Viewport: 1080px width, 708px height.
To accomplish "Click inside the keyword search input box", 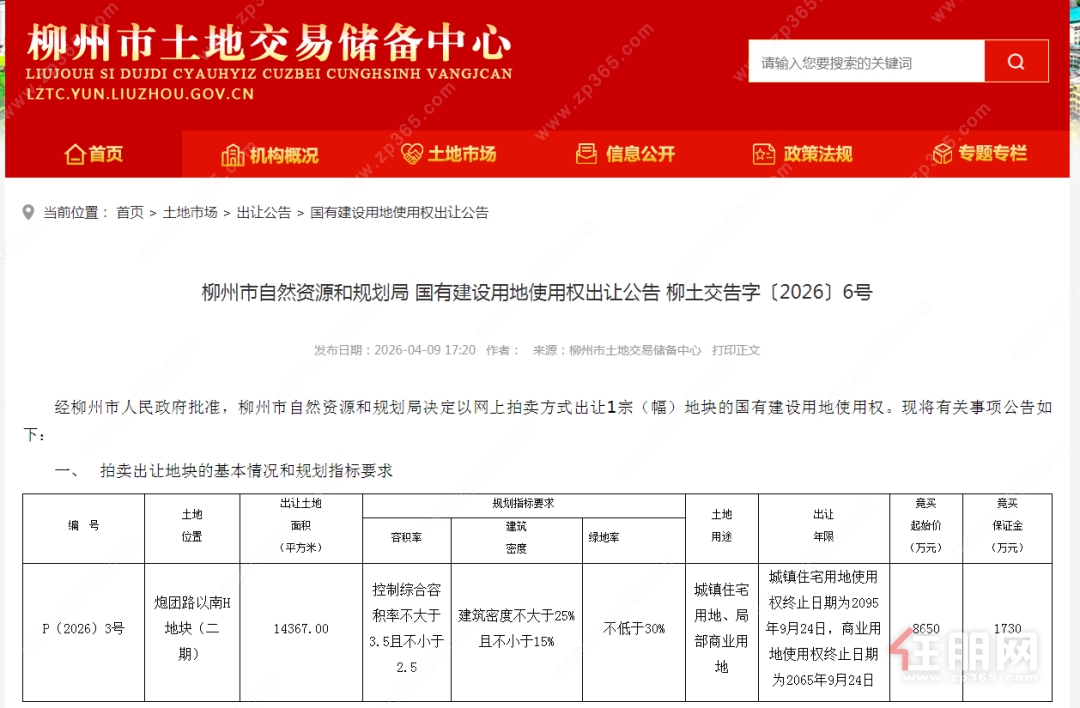I will coord(865,61).
